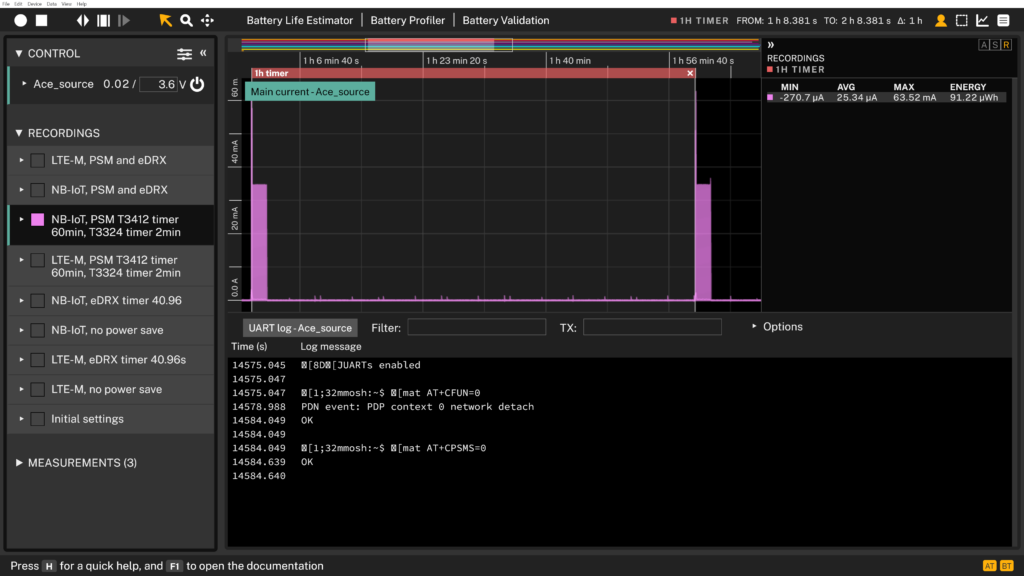This screenshot has width=1024, height=576.
Task: Open control settings sliders icon
Action: [x=184, y=54]
